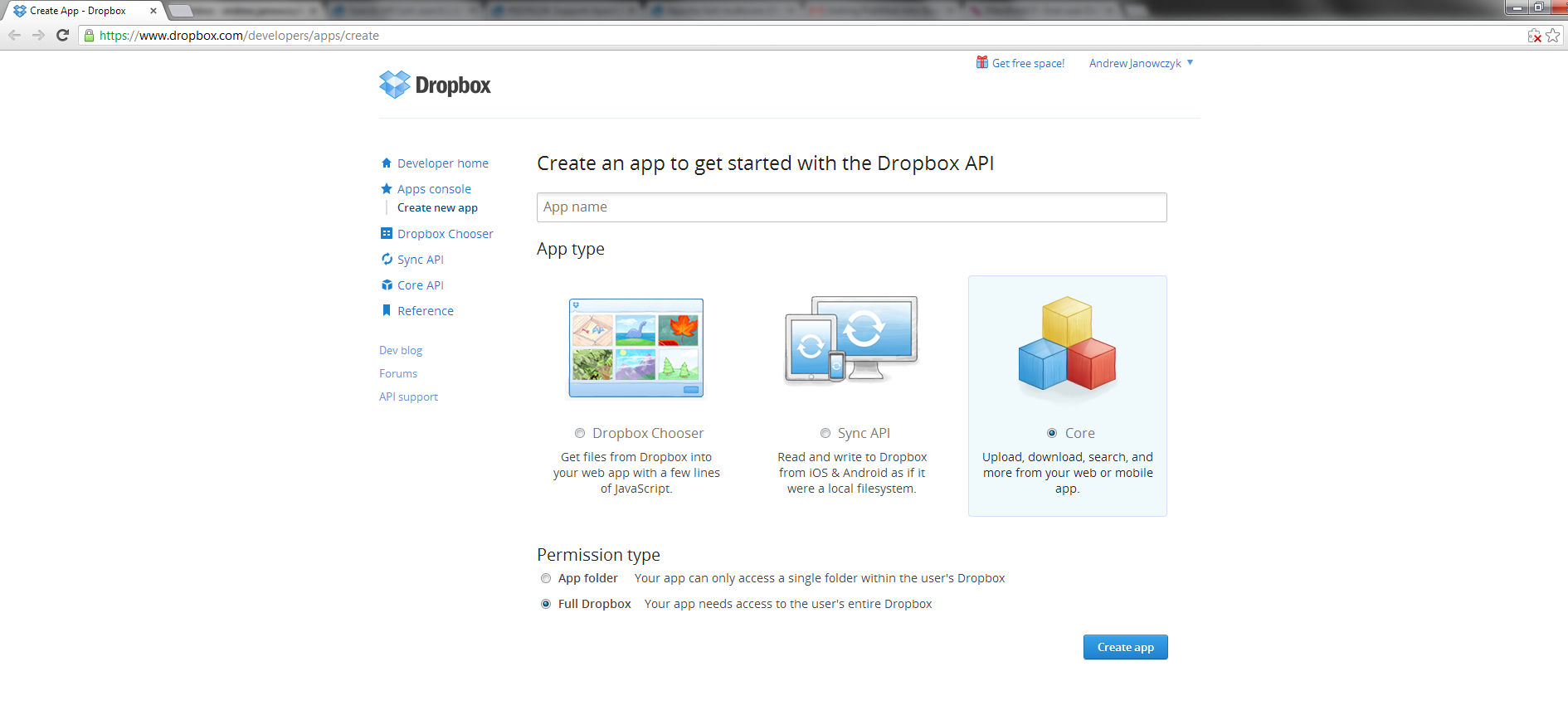The image size is (1568, 720).
Task: Click the Reference bookmark icon
Action: (x=387, y=311)
